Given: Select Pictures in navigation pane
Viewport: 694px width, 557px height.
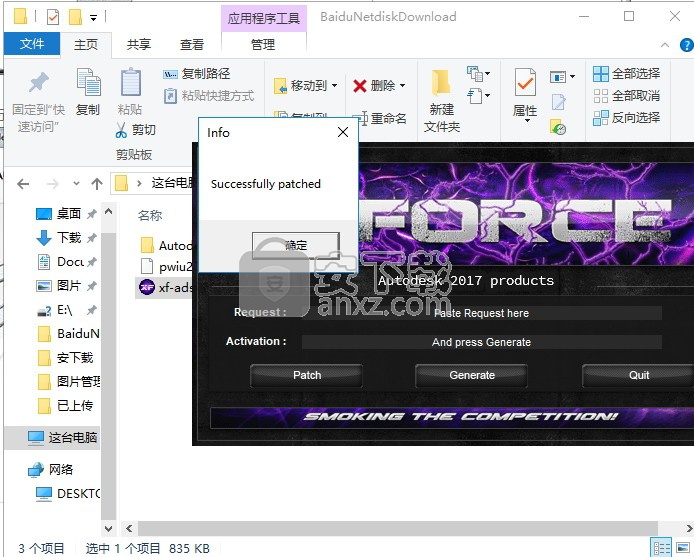Looking at the screenshot, I should [67, 286].
